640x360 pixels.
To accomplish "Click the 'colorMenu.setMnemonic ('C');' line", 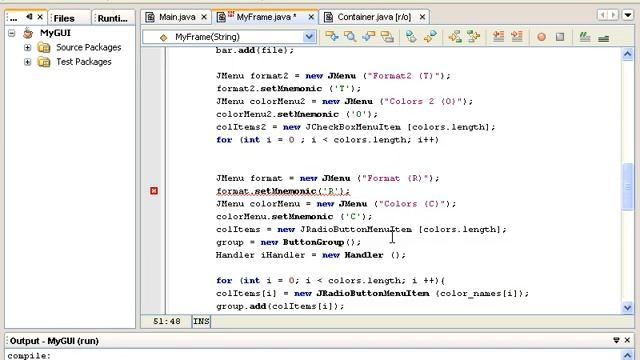I will pos(294,217).
